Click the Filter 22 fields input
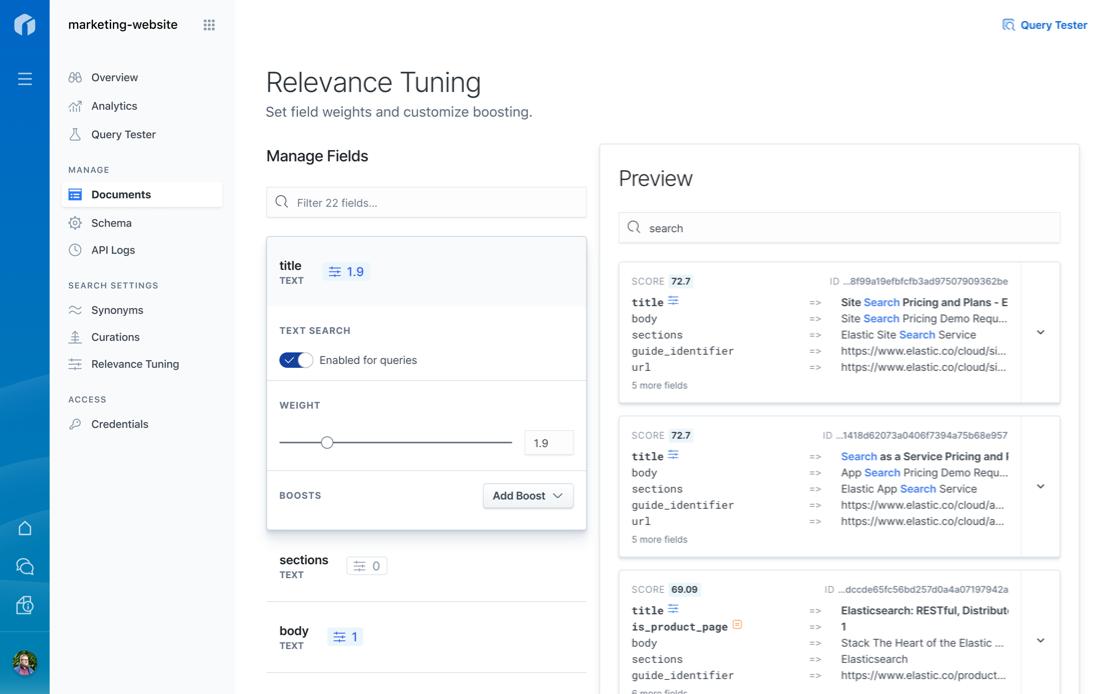 [426, 203]
